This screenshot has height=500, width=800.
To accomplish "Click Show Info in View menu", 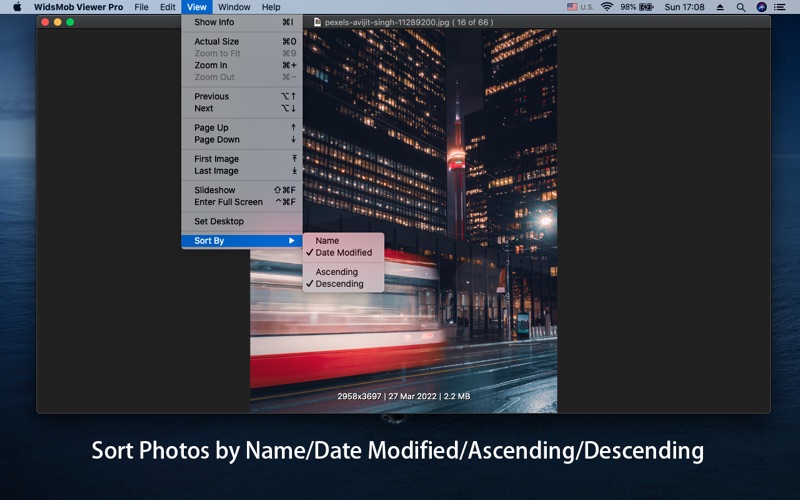I will [214, 22].
